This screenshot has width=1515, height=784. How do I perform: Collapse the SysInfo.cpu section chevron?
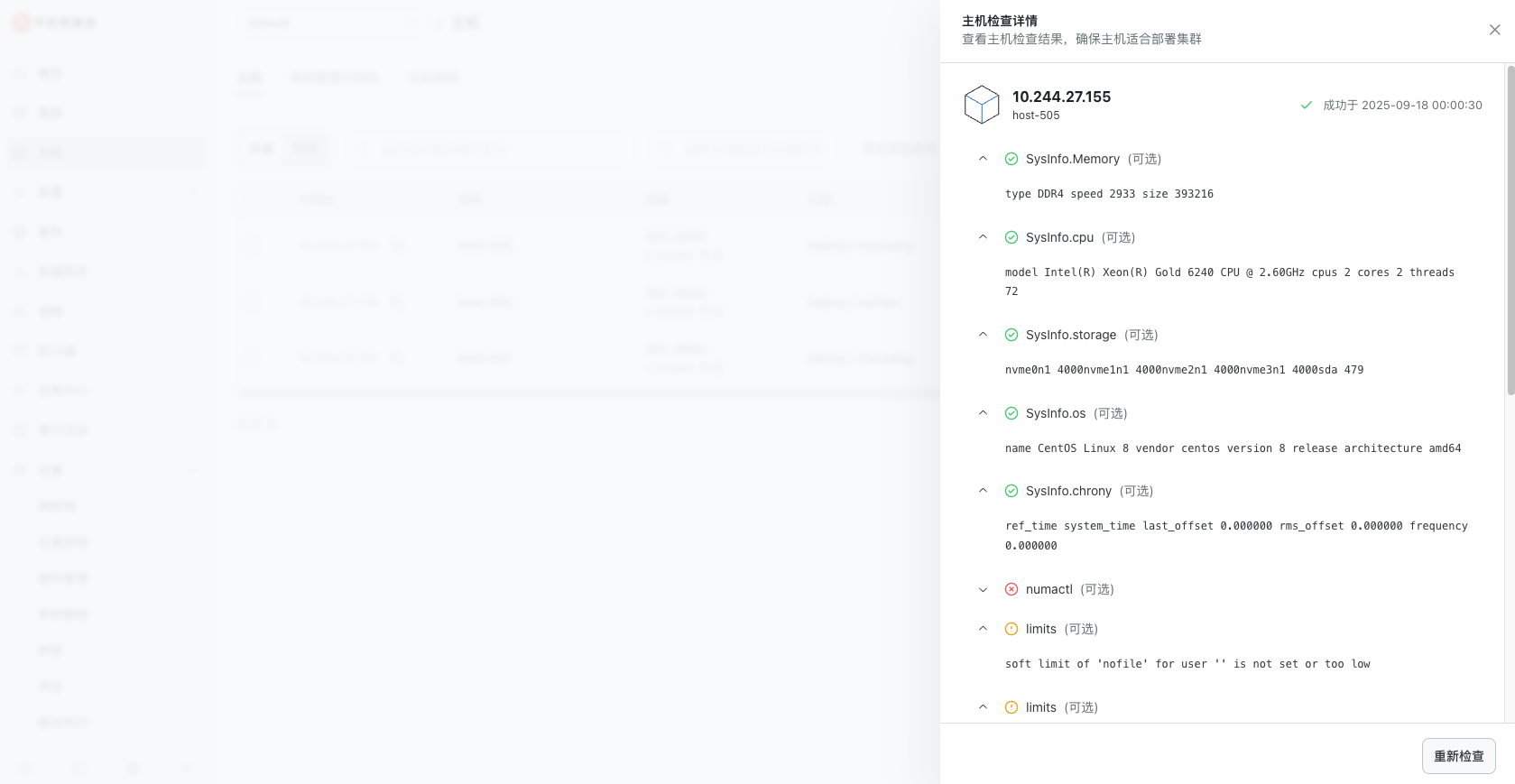(x=983, y=237)
